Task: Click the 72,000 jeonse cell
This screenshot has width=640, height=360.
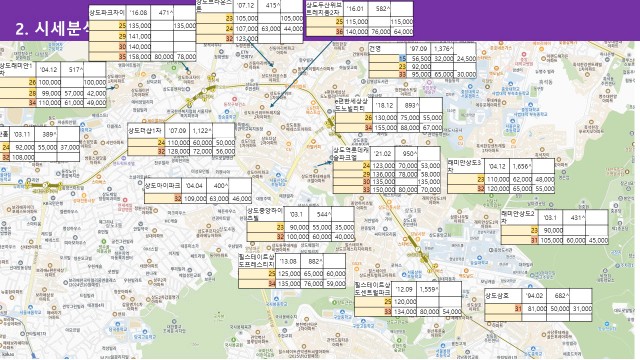Action: (x=202, y=151)
